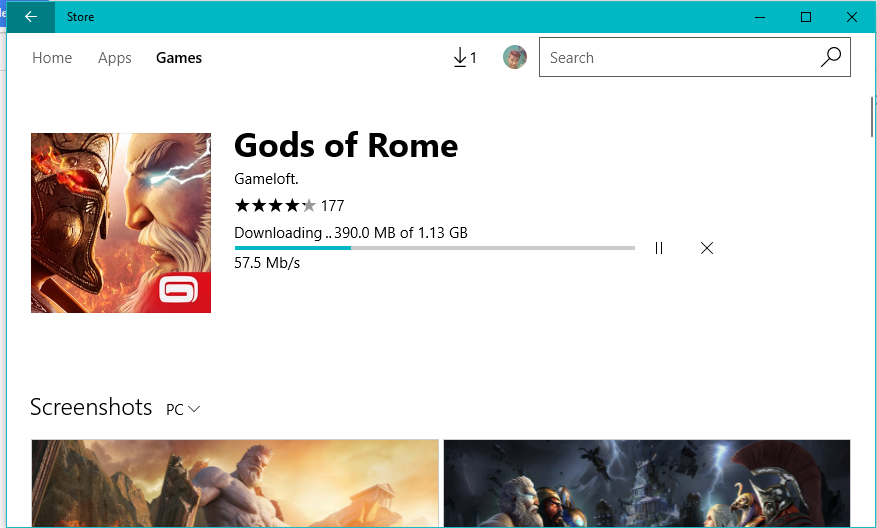The image size is (877, 528).
Task: Click the magnifier search icon
Action: pyautogui.click(x=831, y=57)
